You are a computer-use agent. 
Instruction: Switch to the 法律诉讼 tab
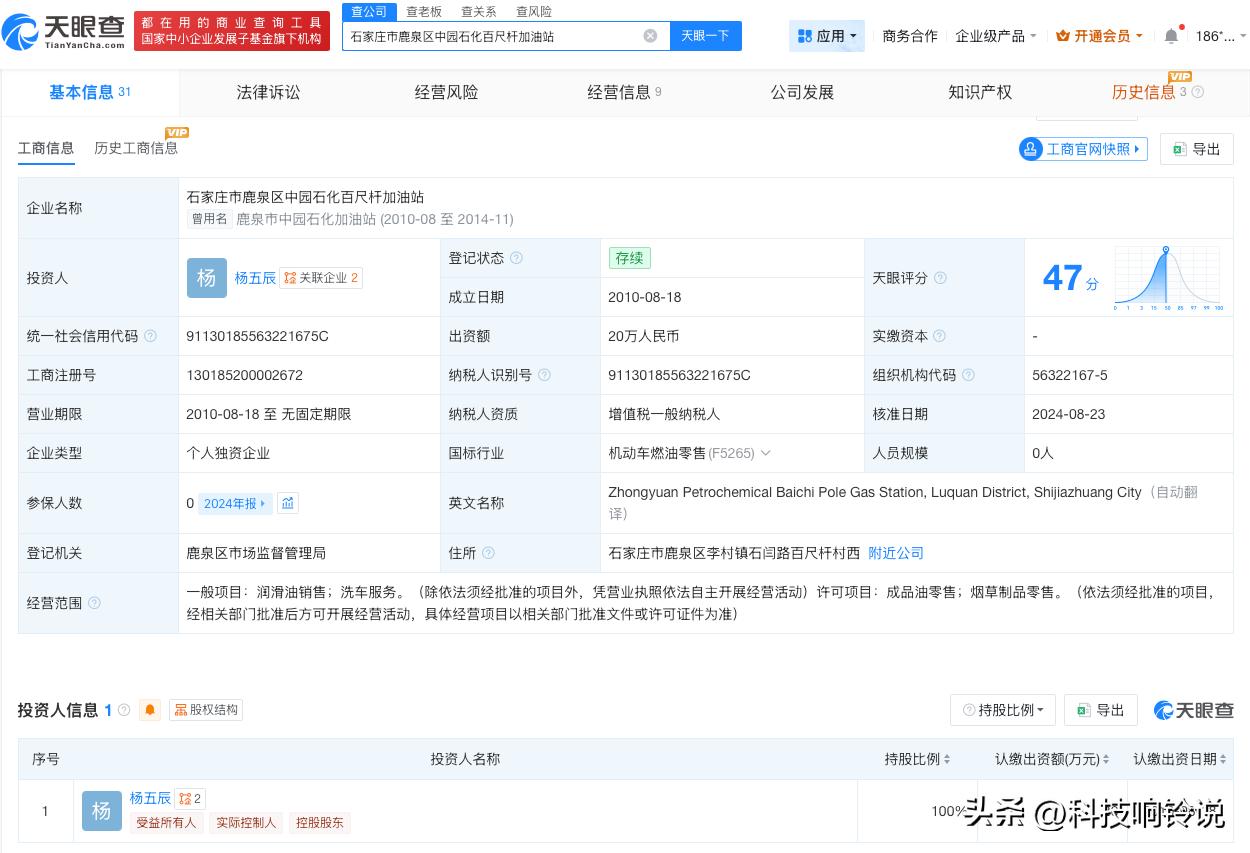coord(268,92)
